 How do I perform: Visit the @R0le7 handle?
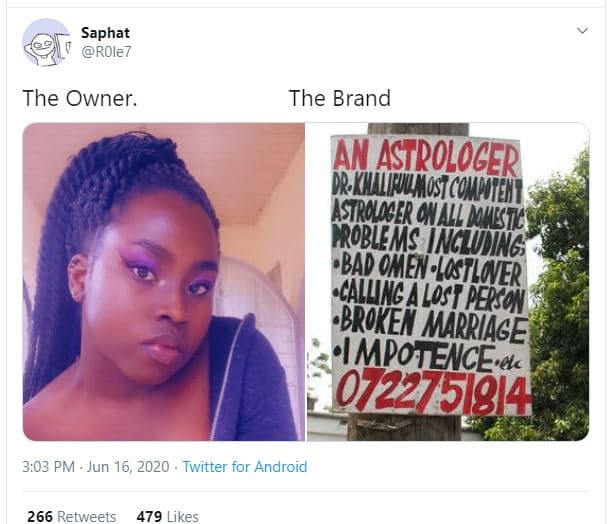tap(106, 51)
